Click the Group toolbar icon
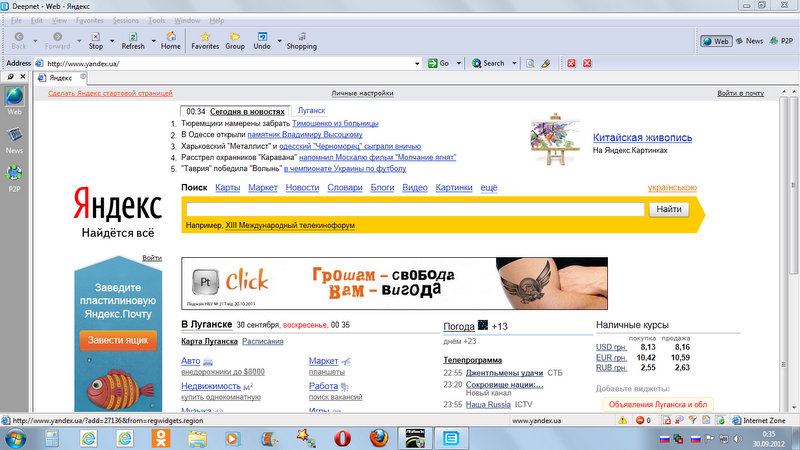Screen dimensions: 800x450 [235, 40]
